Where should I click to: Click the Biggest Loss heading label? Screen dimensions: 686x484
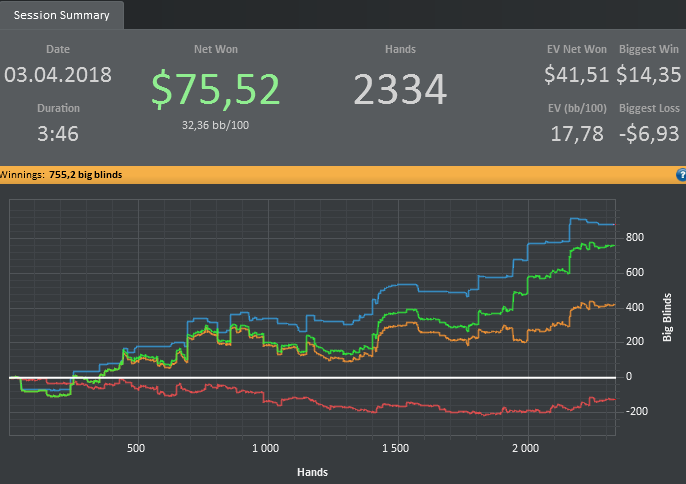pos(649,108)
